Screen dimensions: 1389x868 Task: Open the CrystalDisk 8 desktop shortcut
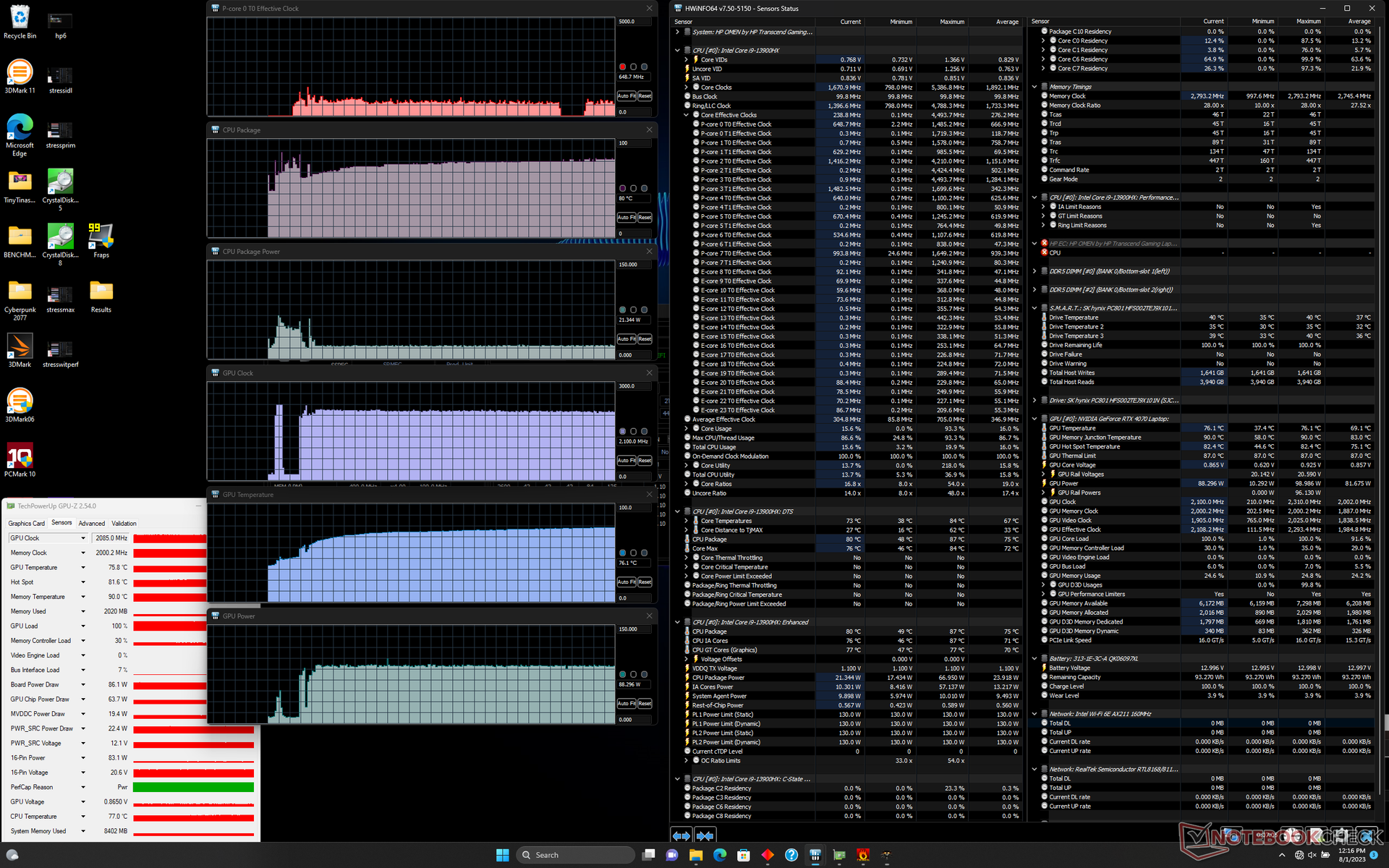pos(60,244)
